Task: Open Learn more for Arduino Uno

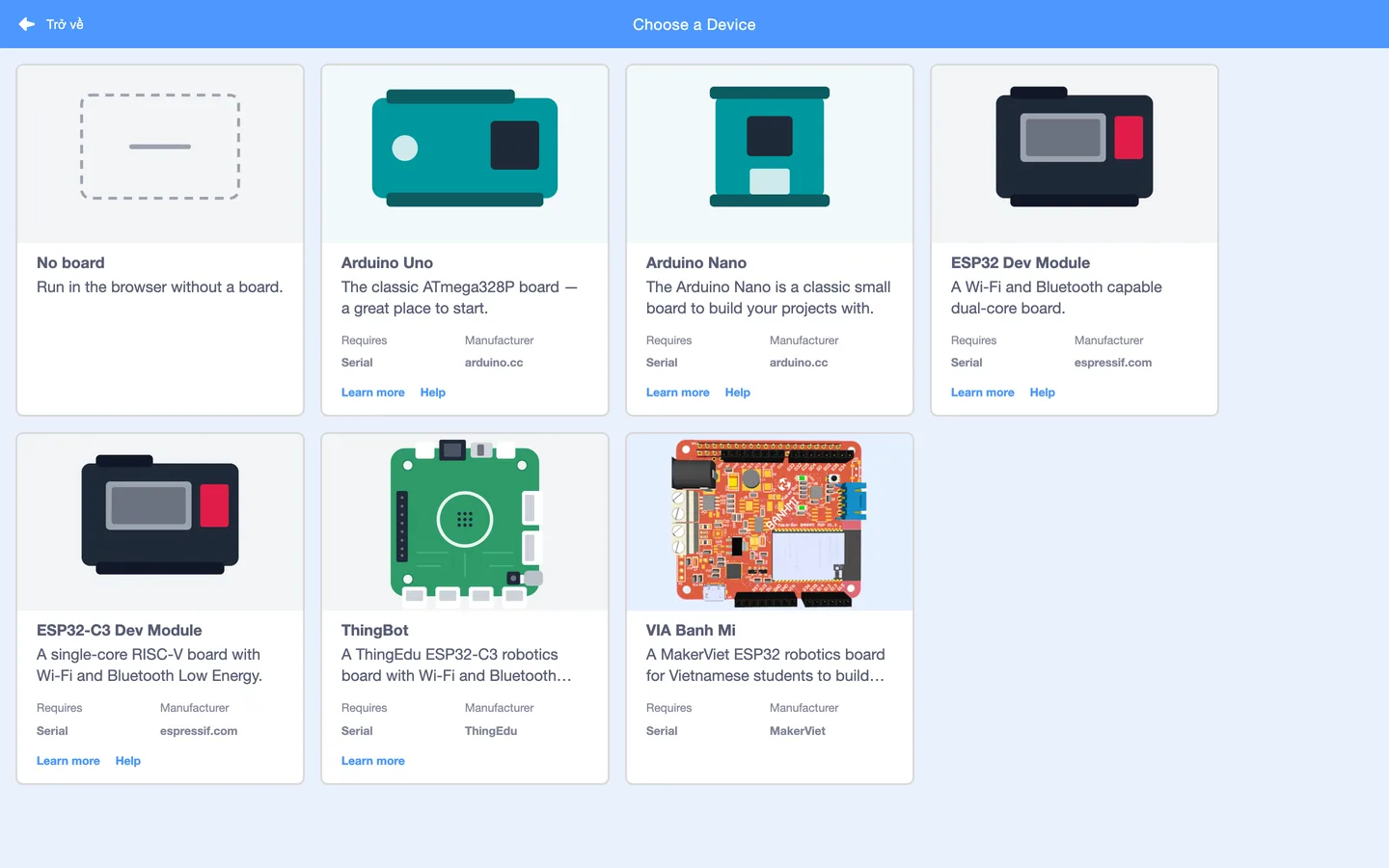Action: tap(373, 393)
